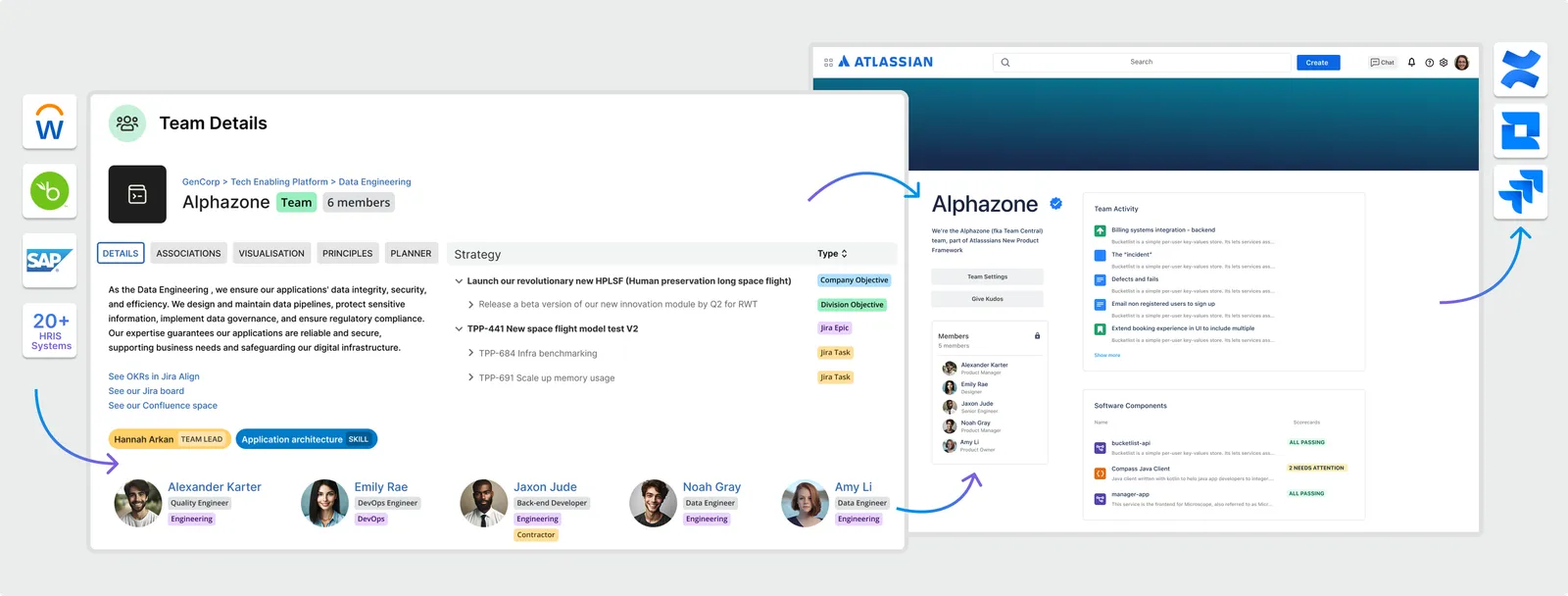Click the Hannah Arkan TEAM LEAD tag
Image resolution: width=1568 pixels, height=596 pixels.
170,439
